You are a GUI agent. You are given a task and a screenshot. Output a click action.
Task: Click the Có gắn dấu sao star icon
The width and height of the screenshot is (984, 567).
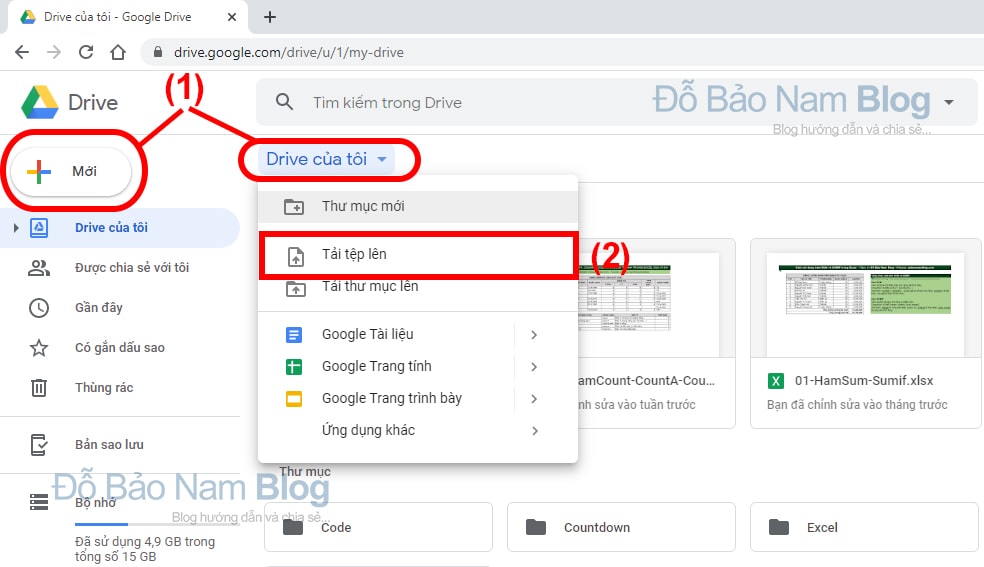(39, 347)
